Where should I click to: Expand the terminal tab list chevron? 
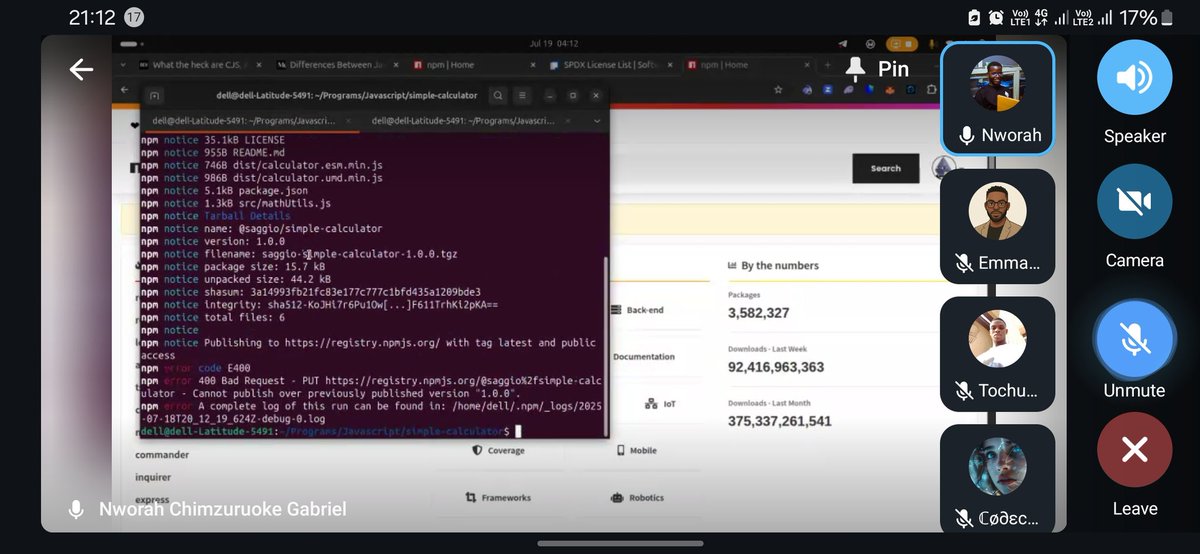596,120
